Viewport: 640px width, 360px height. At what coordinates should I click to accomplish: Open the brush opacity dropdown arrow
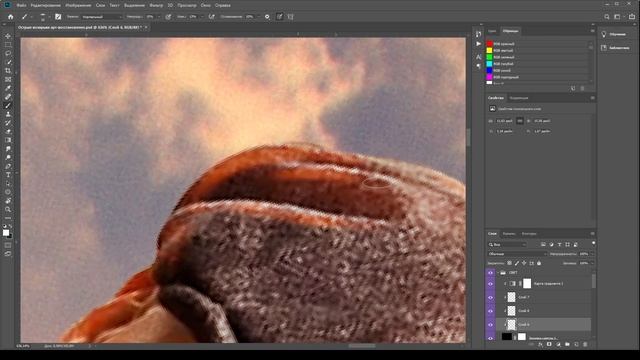158,17
